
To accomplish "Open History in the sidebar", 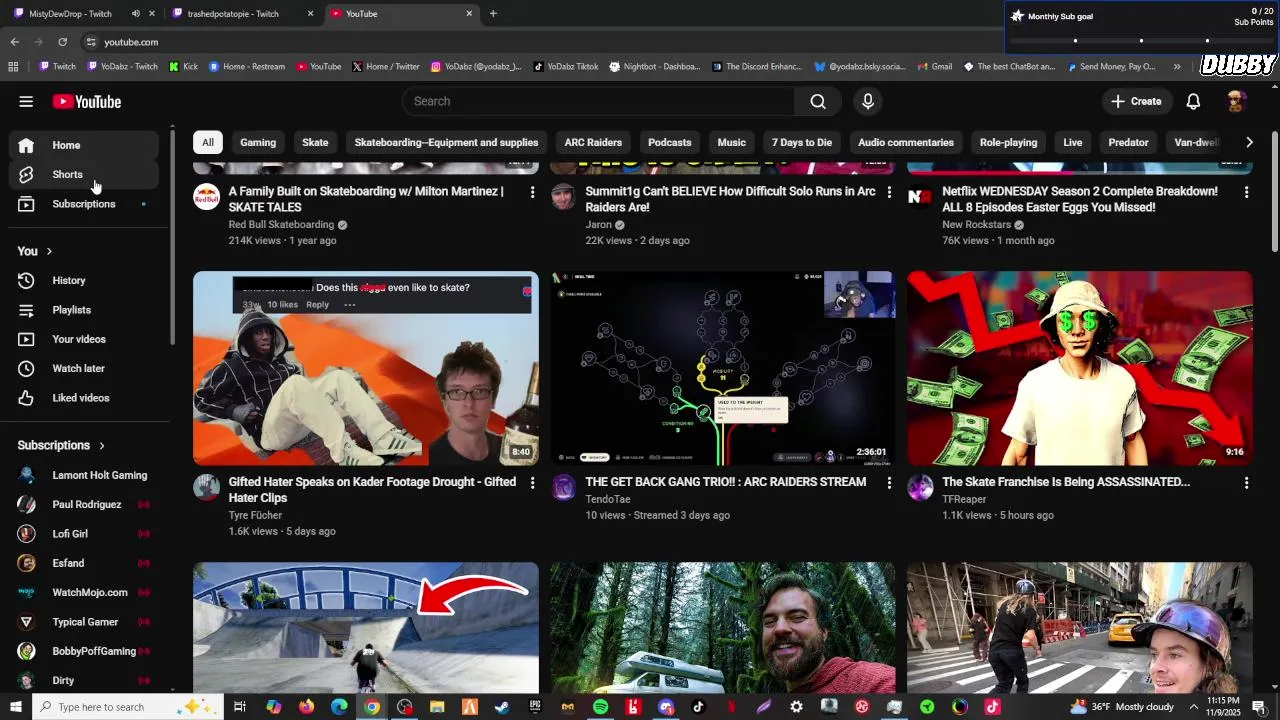I will point(84,281).
